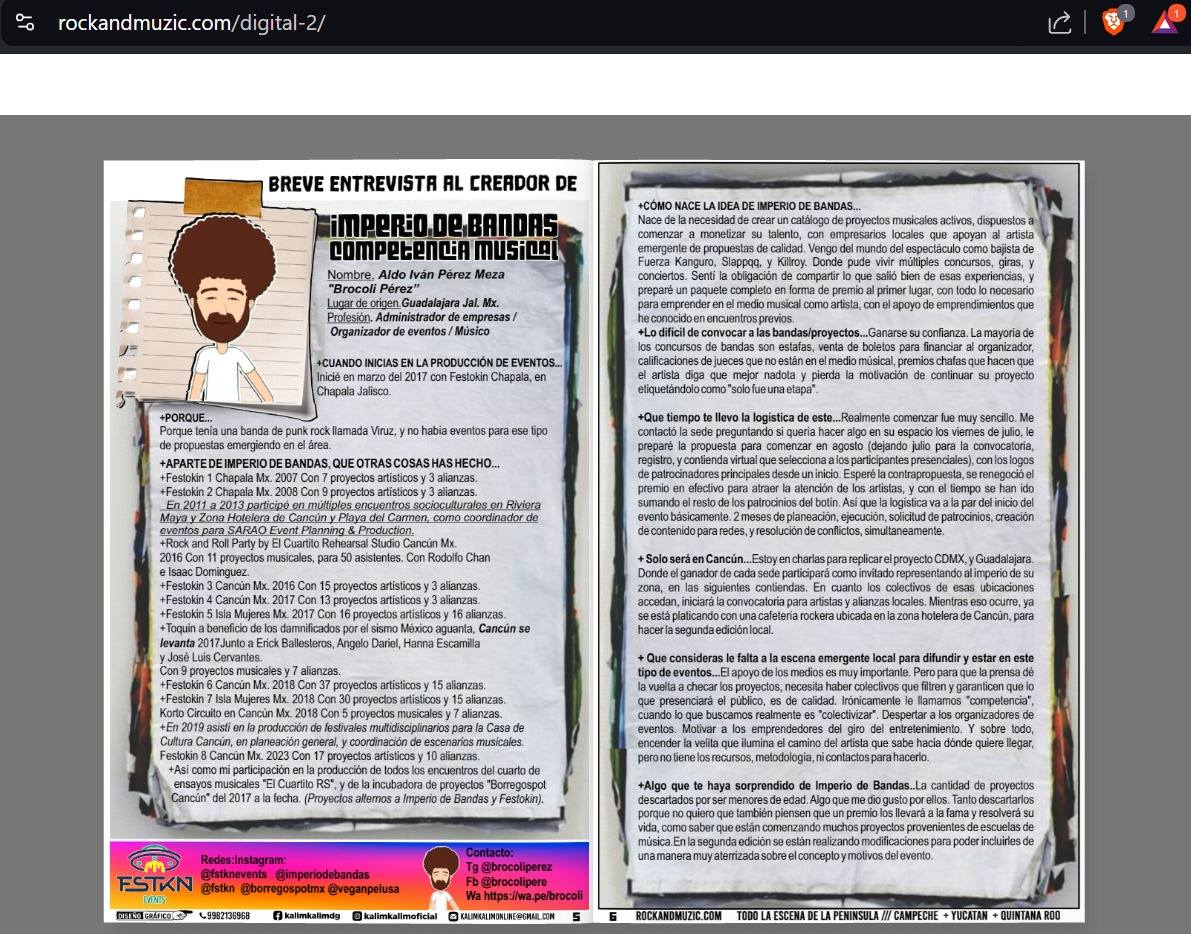Click the Imperio de Bandas Competencia Musical title
This screenshot has width=1191, height=934.
pyautogui.click(x=444, y=237)
